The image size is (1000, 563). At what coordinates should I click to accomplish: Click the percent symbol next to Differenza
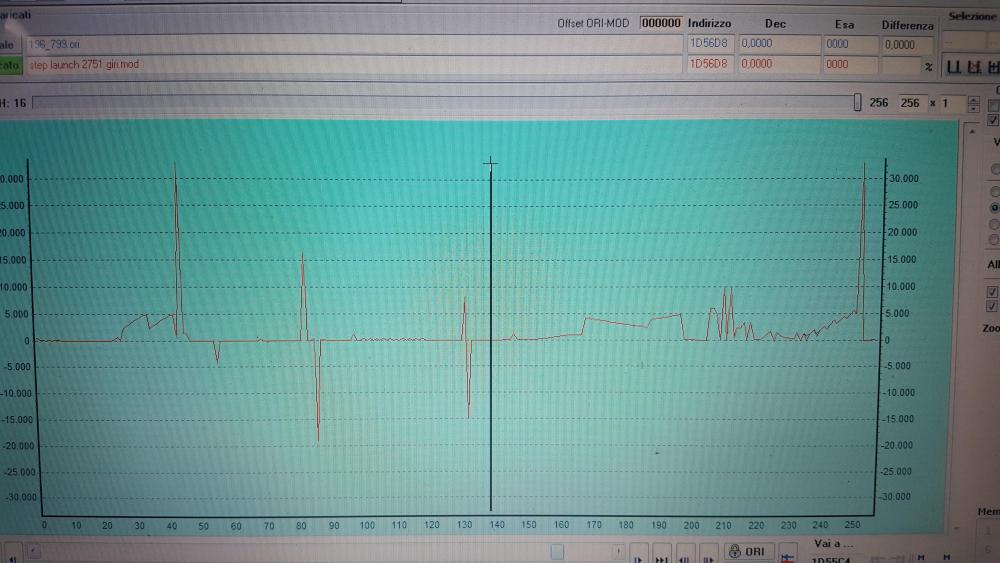click(x=928, y=66)
